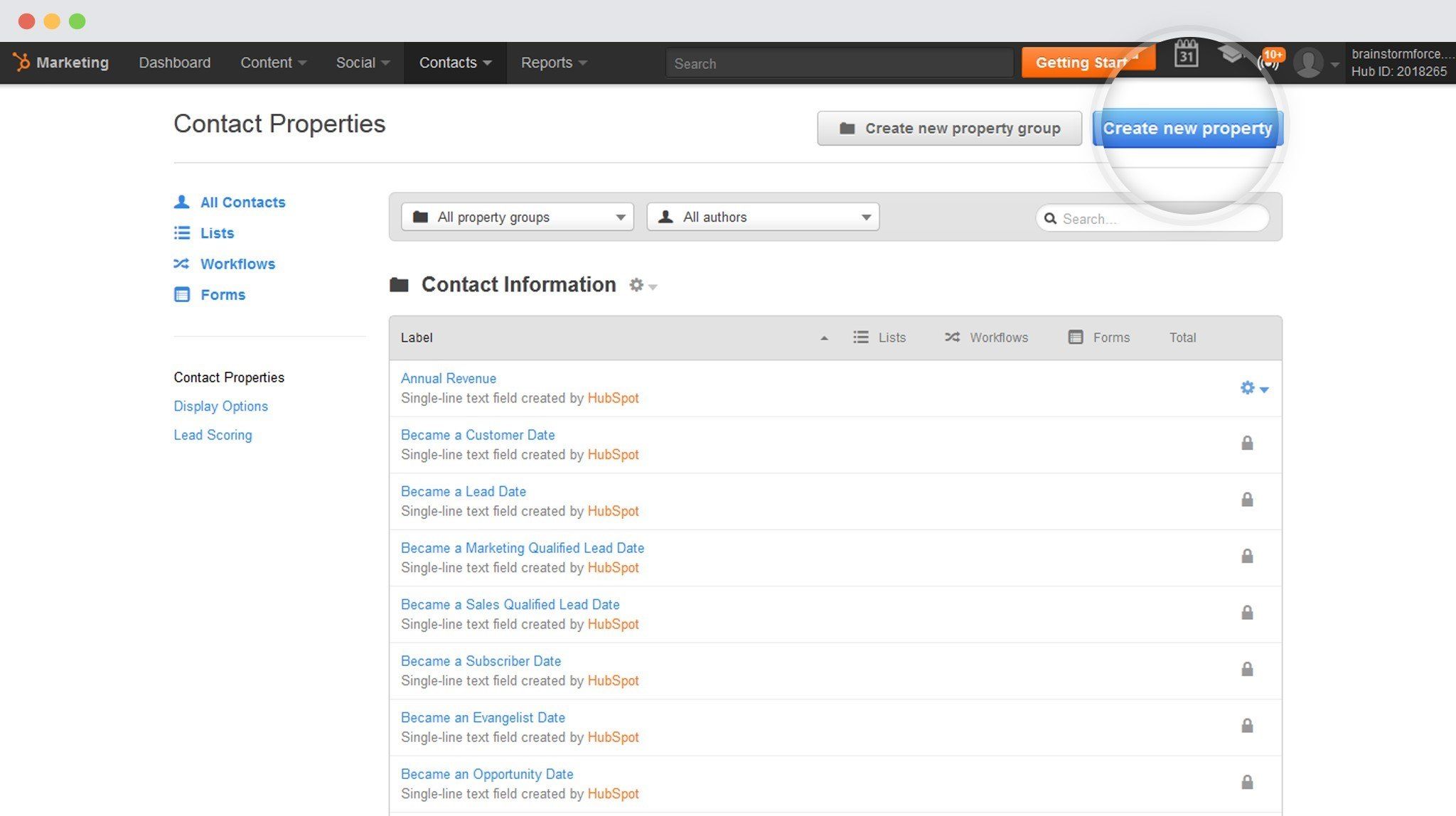
Task: Open notifications with 10+ badge
Action: 1270,59
